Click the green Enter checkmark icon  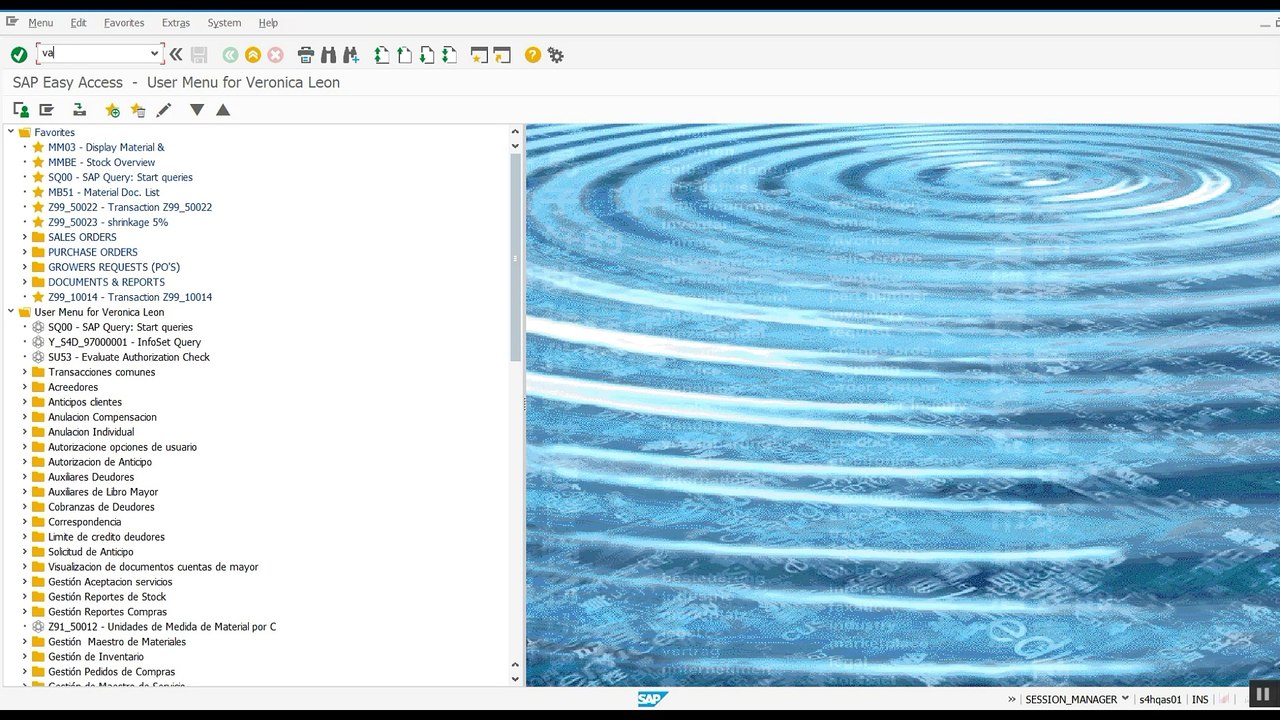[19, 55]
